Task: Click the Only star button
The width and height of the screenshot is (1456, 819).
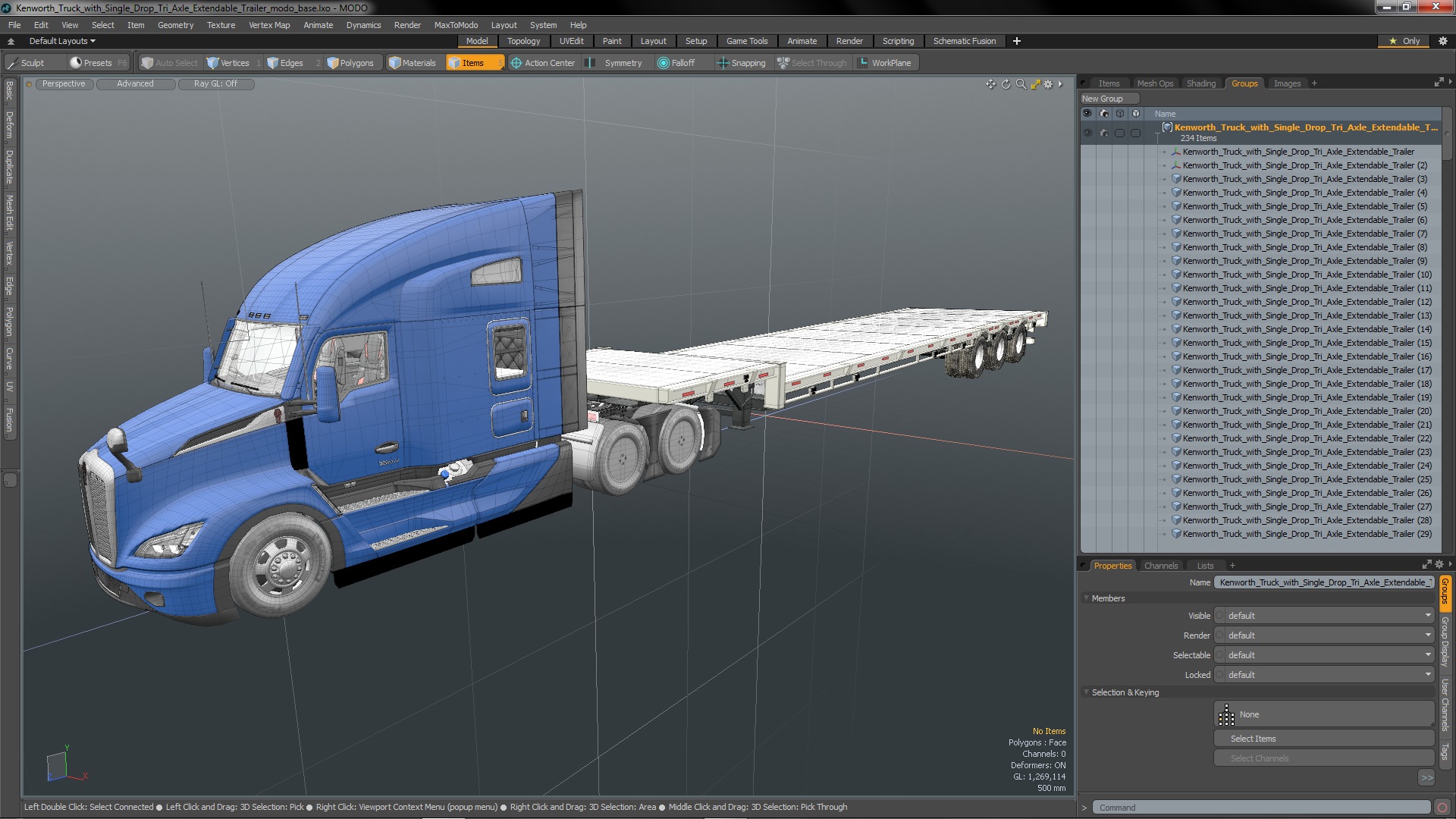Action: point(1404,41)
